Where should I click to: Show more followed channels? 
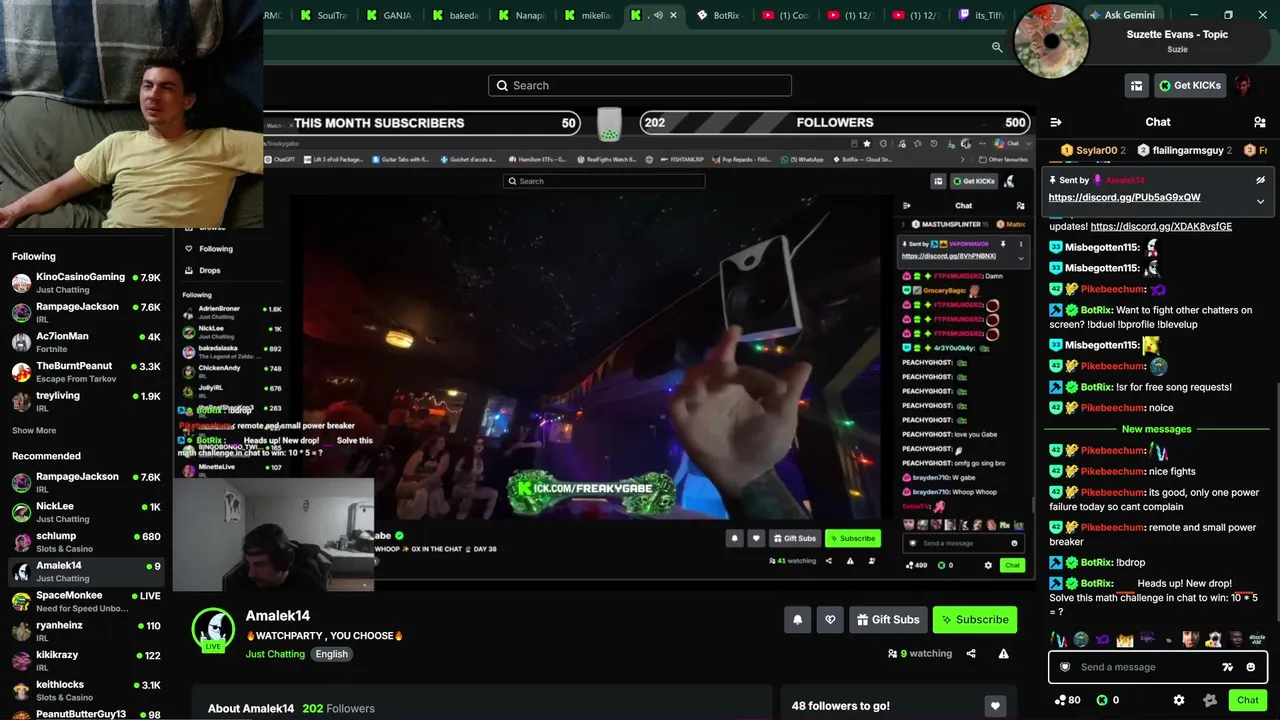tap(34, 431)
